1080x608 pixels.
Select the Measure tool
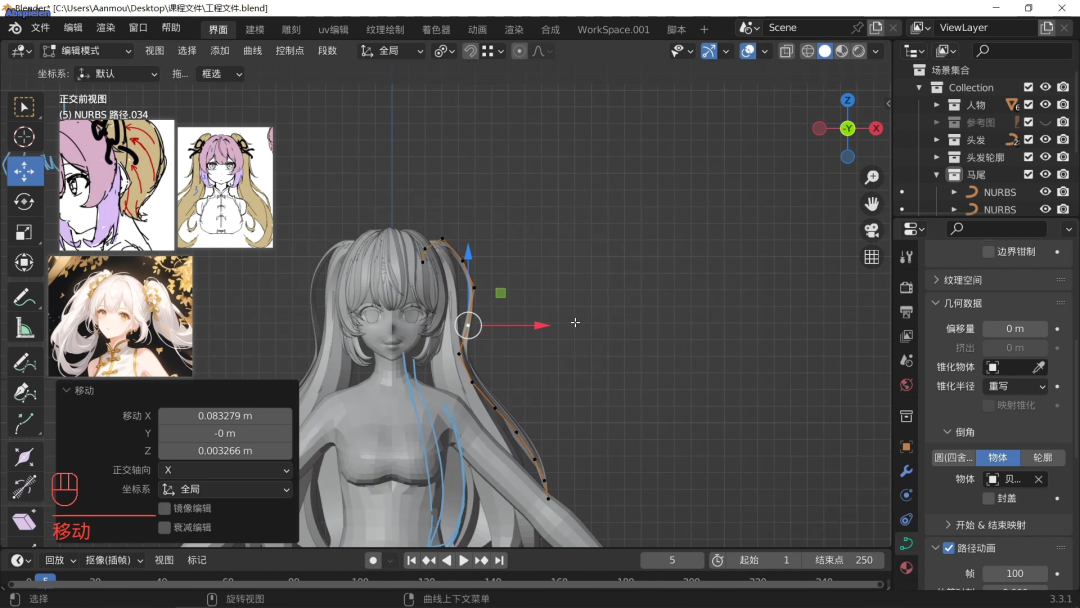click(x=24, y=328)
